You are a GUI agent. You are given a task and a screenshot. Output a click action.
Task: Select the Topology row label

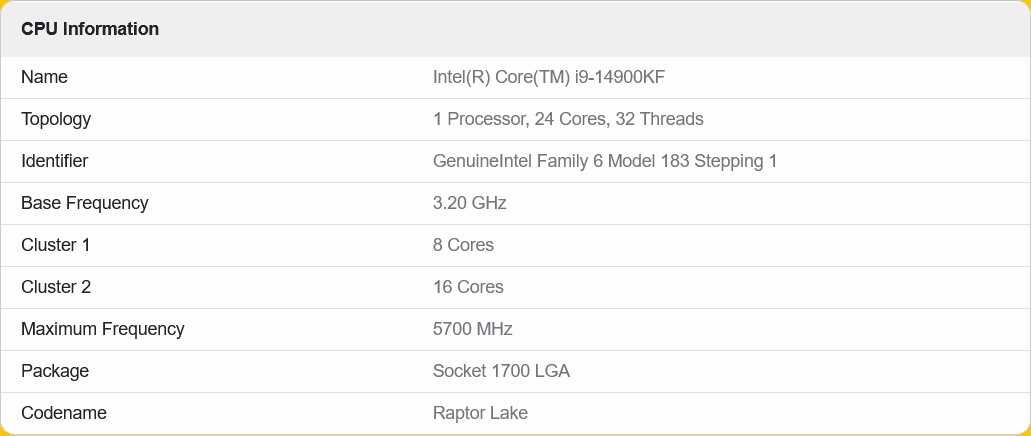point(56,119)
